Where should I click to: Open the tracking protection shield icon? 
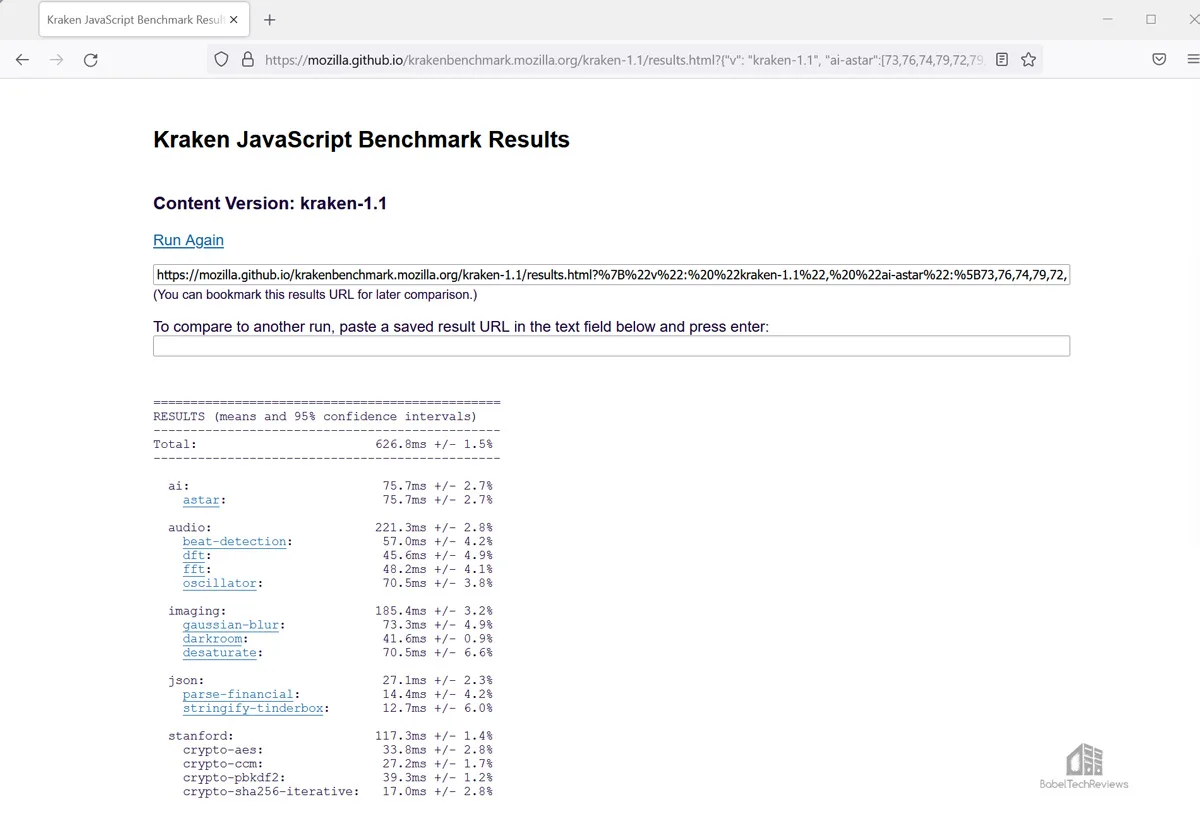tap(222, 60)
